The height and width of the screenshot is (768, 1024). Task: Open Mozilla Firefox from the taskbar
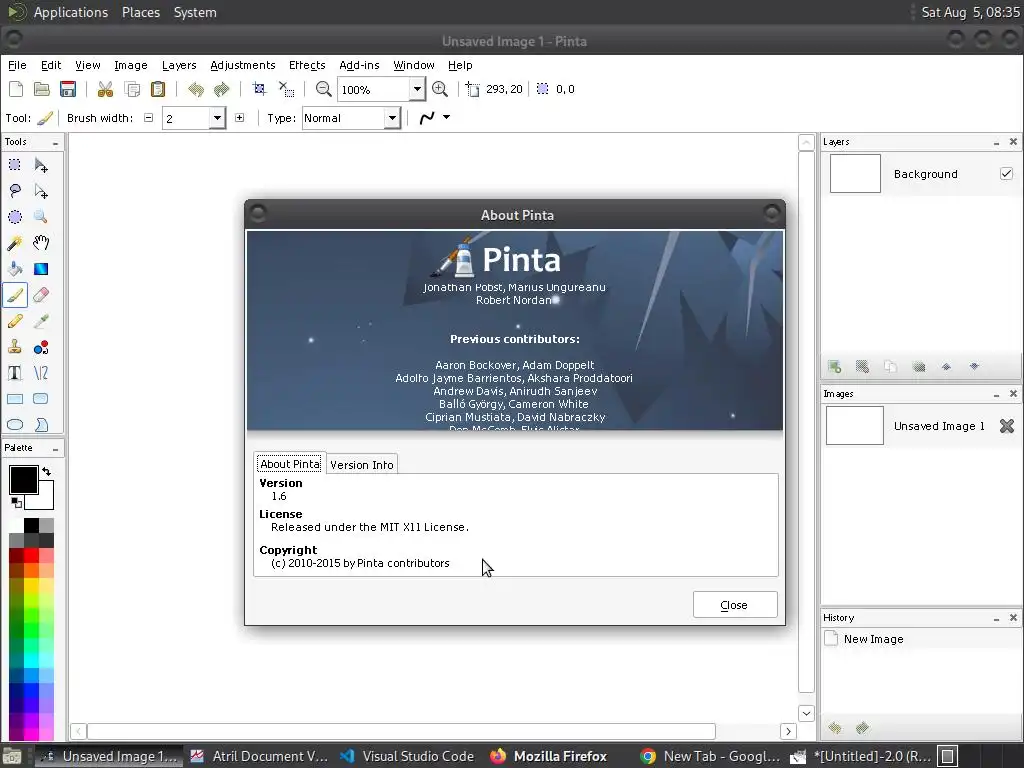pos(548,756)
